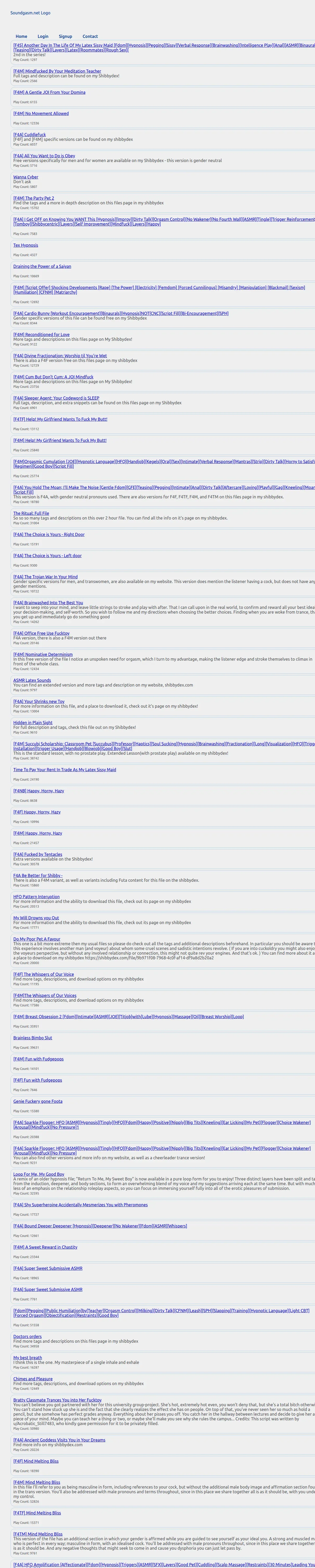Open '[F4F] Fun with Fudgepops'
The height and width of the screenshot is (1568, 315).
[38, 1080]
